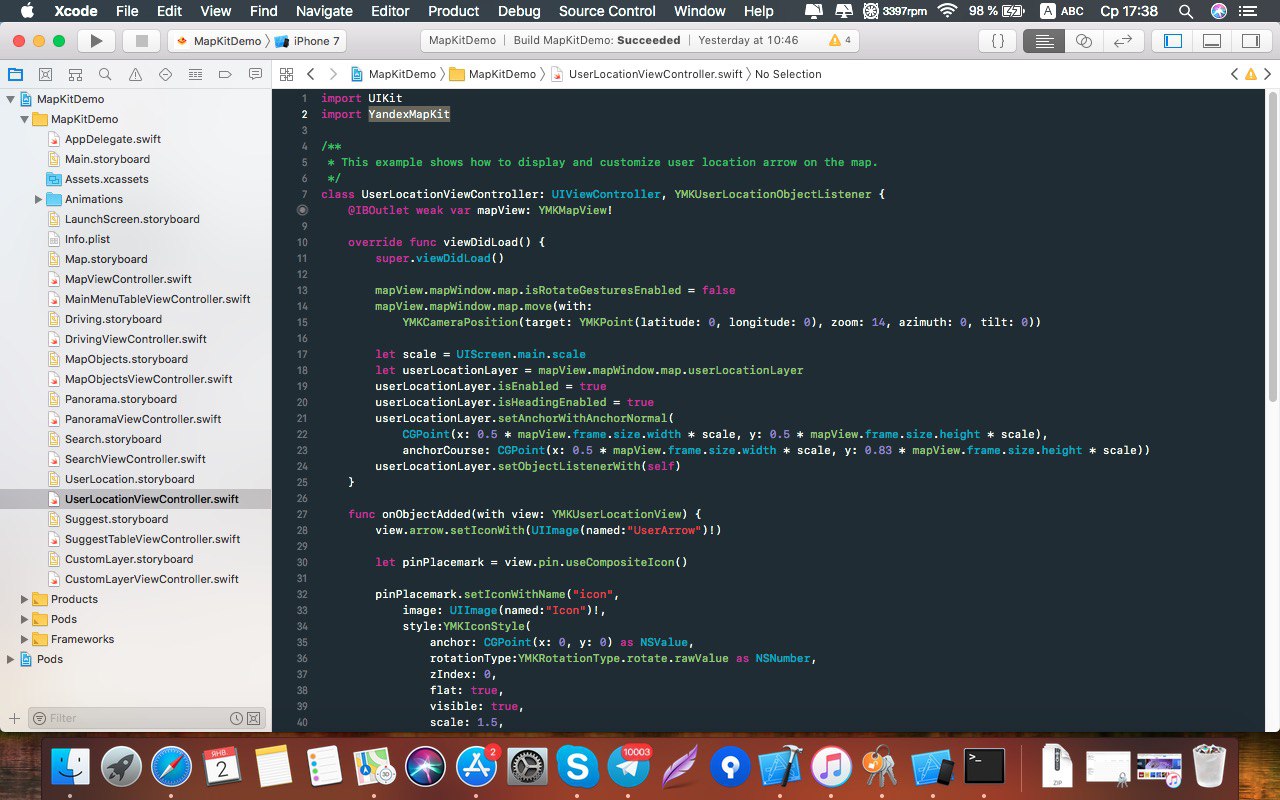This screenshot has width=1280, height=800.
Task: Run the MapKitDemo build
Action: point(96,41)
